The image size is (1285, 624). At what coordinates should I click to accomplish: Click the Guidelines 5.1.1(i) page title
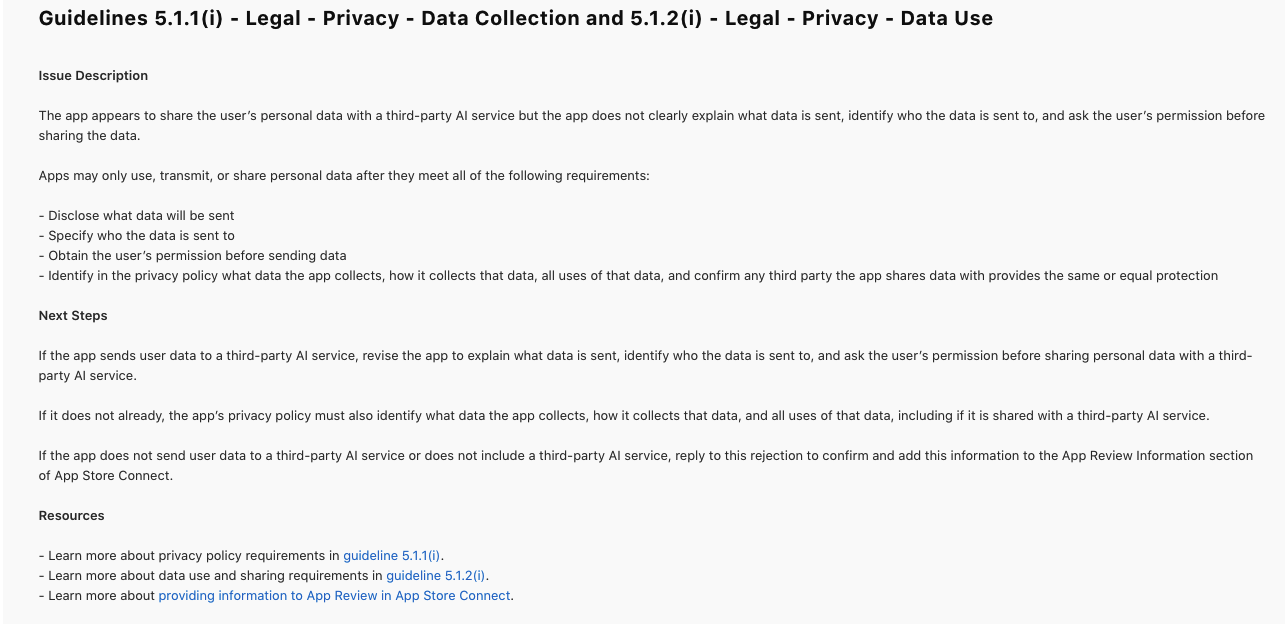click(x=516, y=18)
